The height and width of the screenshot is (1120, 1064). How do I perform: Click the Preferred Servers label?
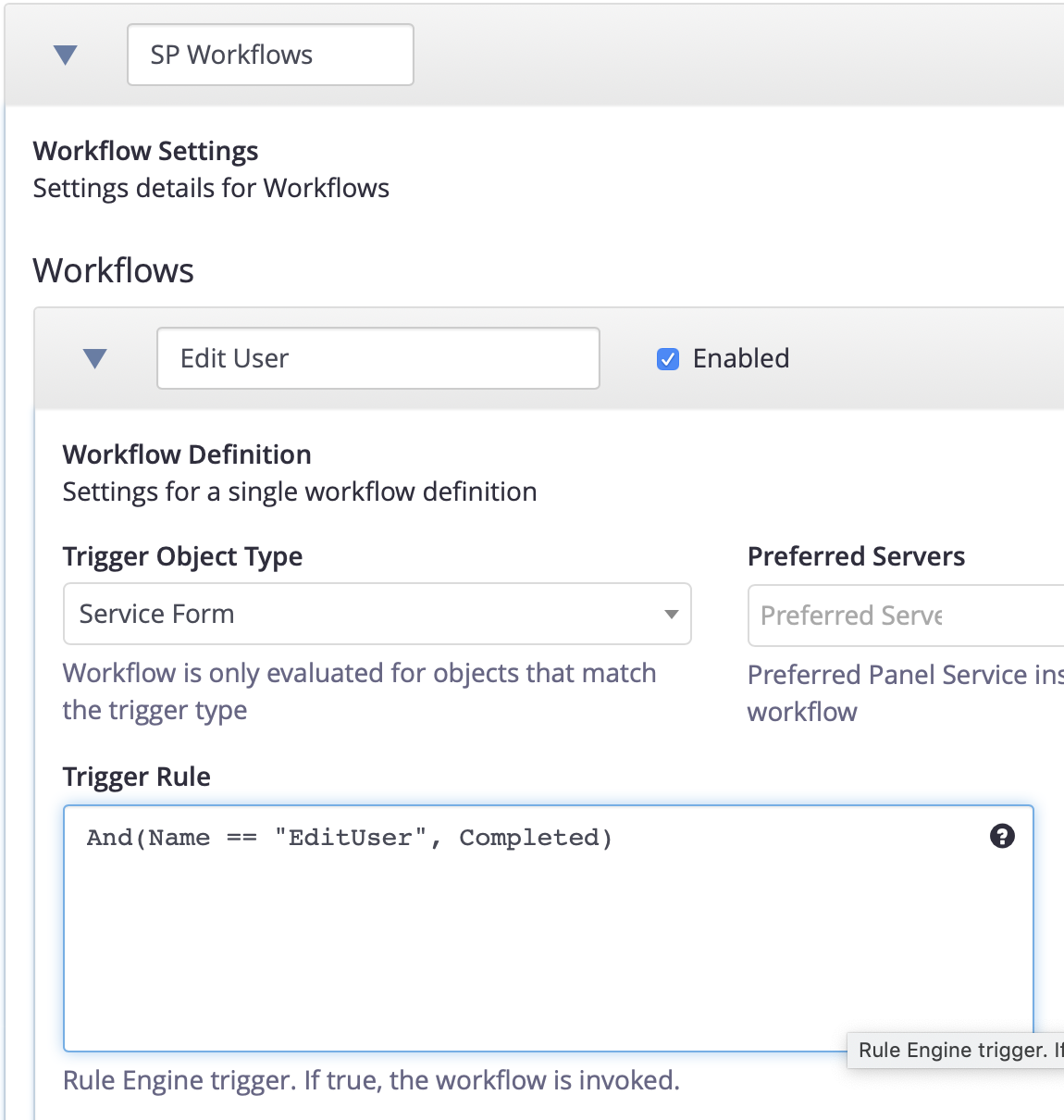click(856, 556)
